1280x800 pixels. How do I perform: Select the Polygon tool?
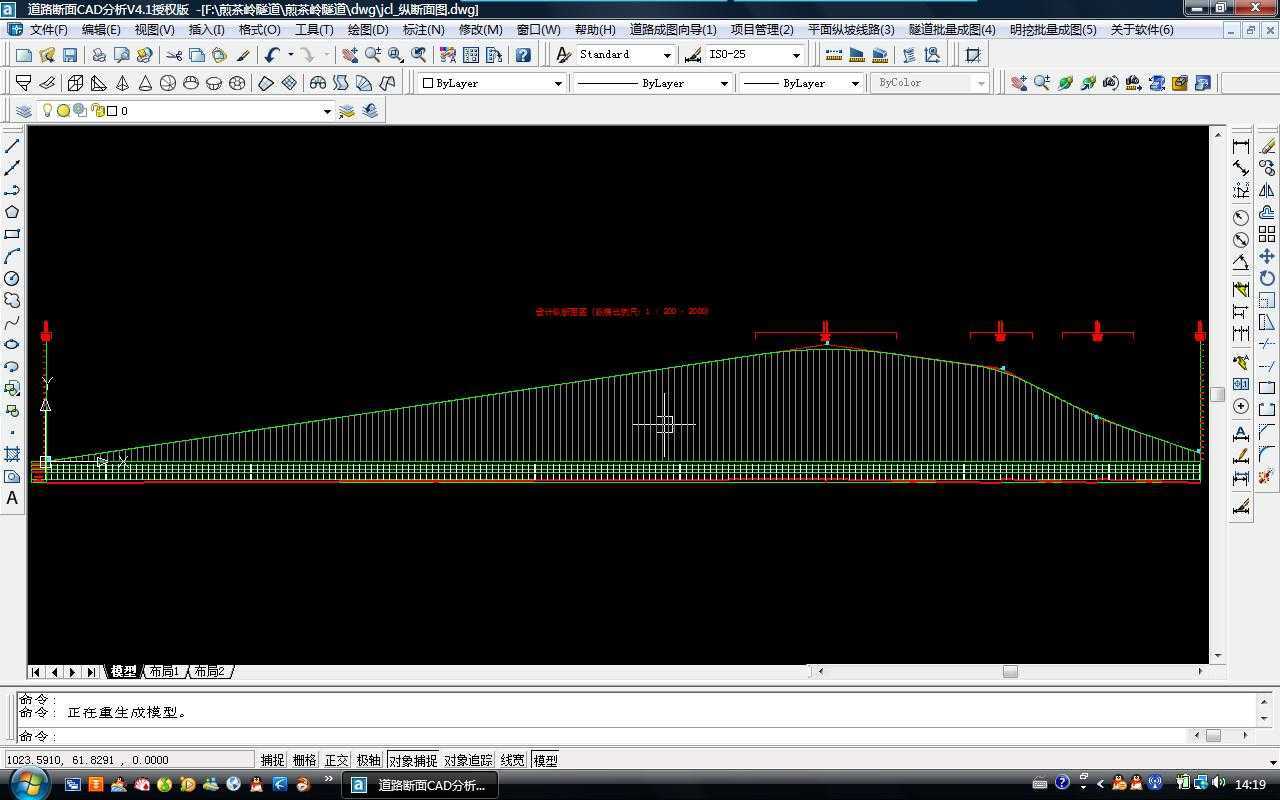(12, 212)
